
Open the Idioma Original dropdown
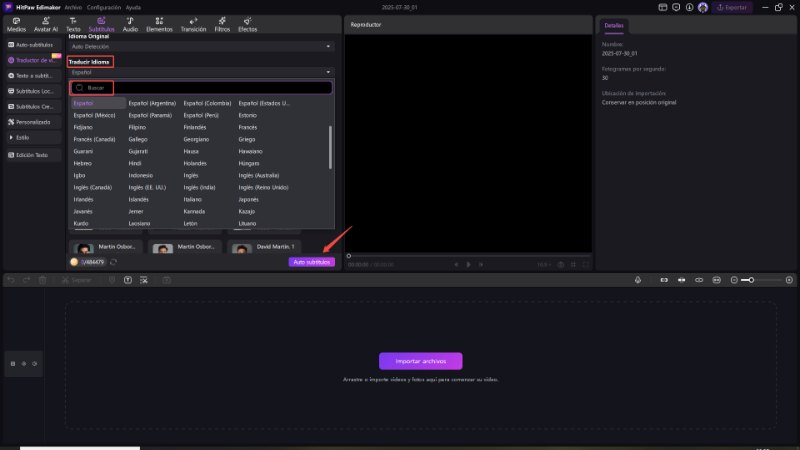(200, 46)
